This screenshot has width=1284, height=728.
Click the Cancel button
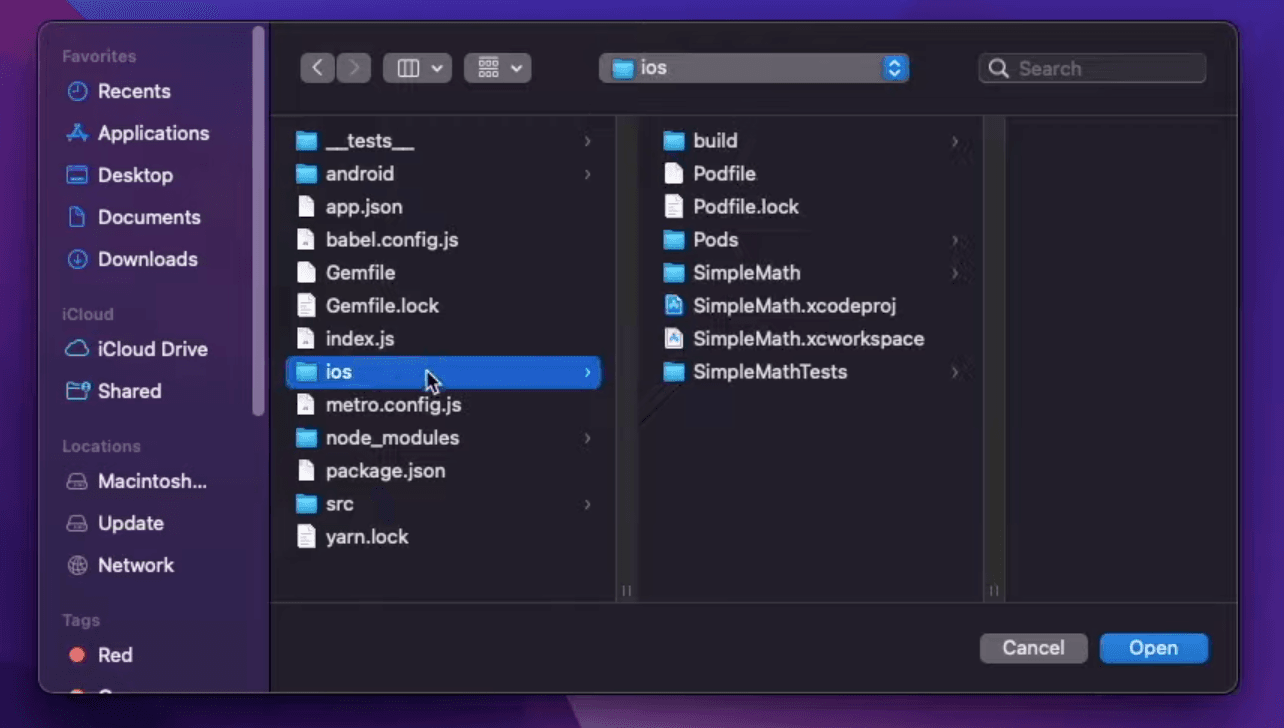[1033, 648]
